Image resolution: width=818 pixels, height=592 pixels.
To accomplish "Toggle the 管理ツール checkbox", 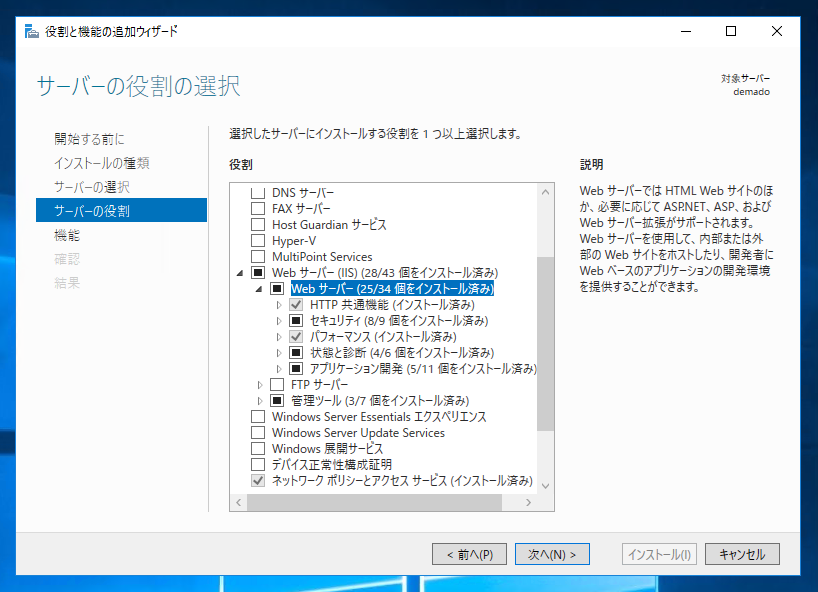I will [277, 401].
